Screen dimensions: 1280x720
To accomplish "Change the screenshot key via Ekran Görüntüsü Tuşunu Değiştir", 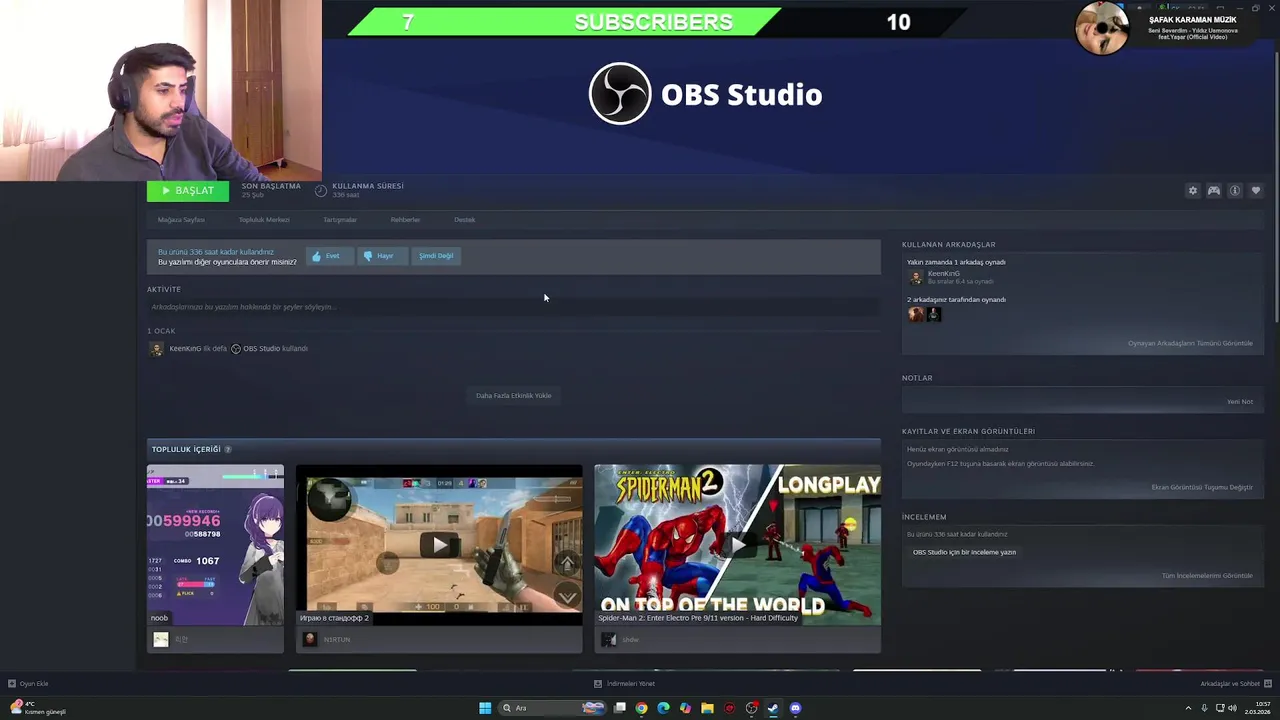I will pos(1202,488).
